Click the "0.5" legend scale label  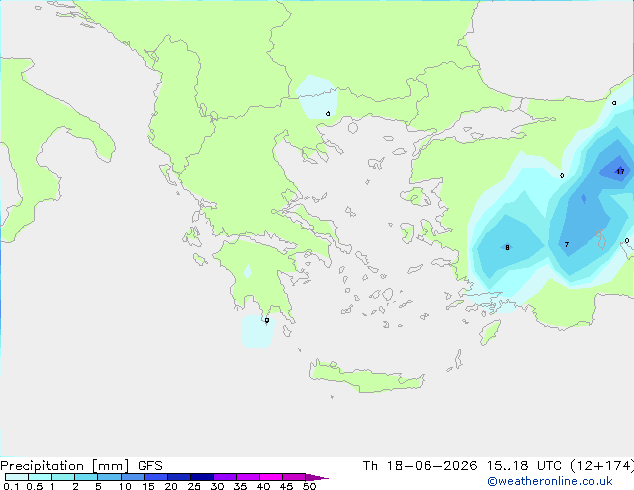pyautogui.click(x=35, y=486)
